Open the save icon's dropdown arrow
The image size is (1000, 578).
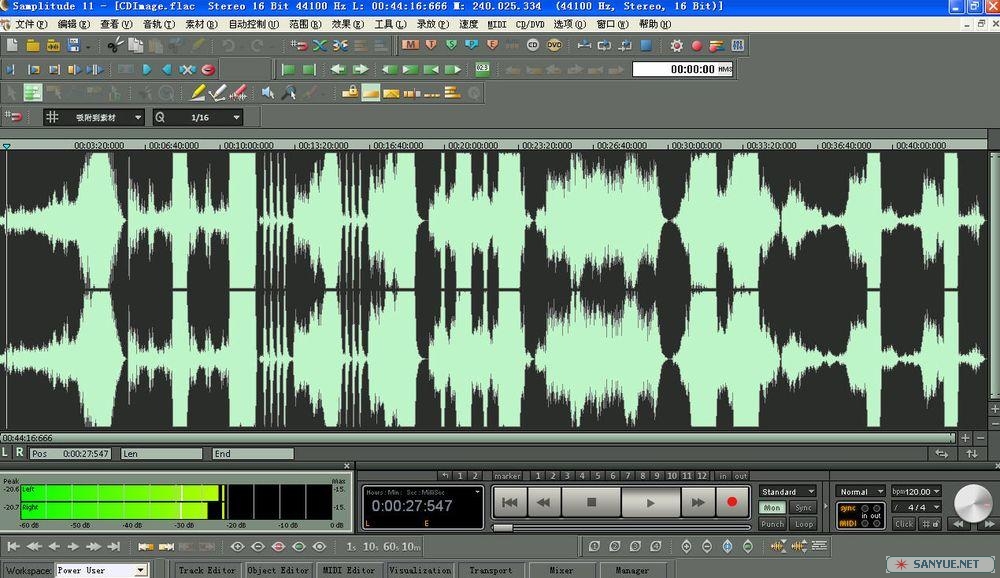88,46
